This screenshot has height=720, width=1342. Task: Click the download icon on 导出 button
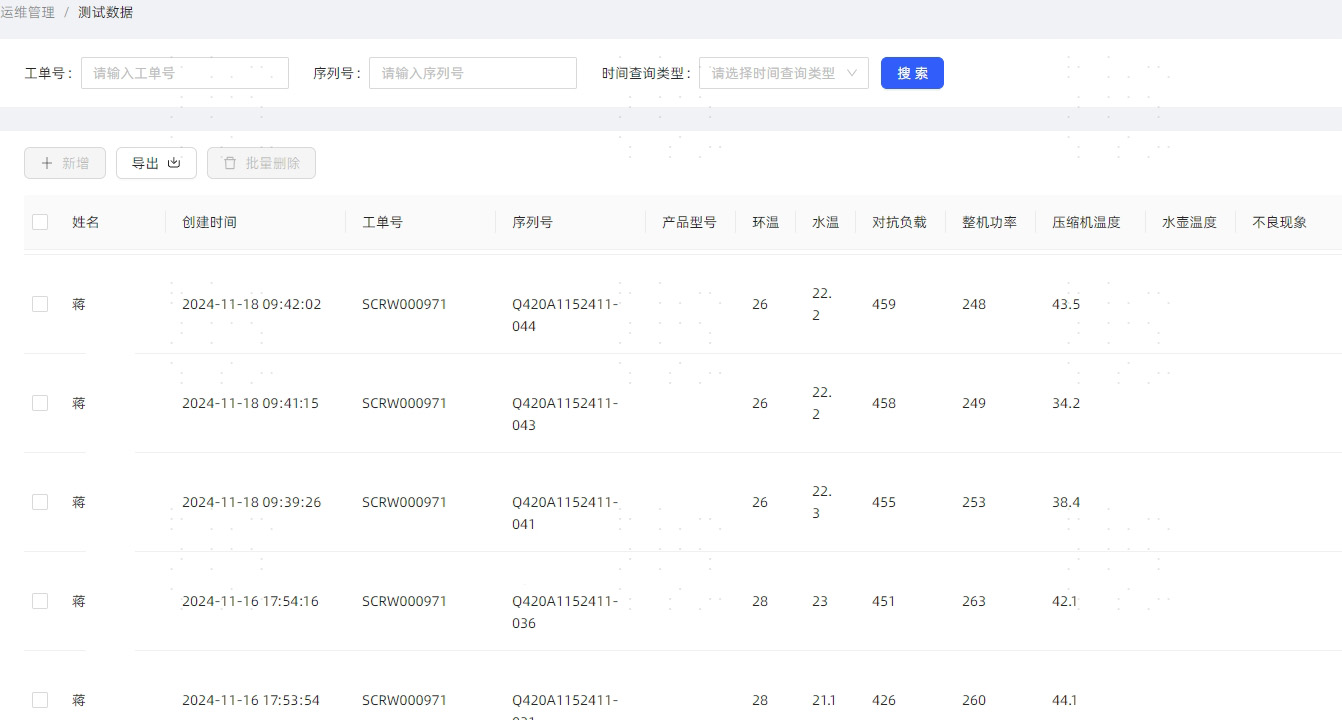(x=174, y=163)
